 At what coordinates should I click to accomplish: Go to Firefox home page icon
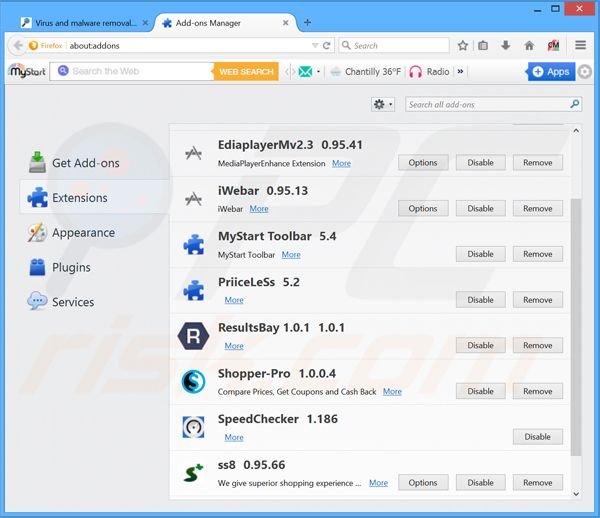(x=529, y=45)
